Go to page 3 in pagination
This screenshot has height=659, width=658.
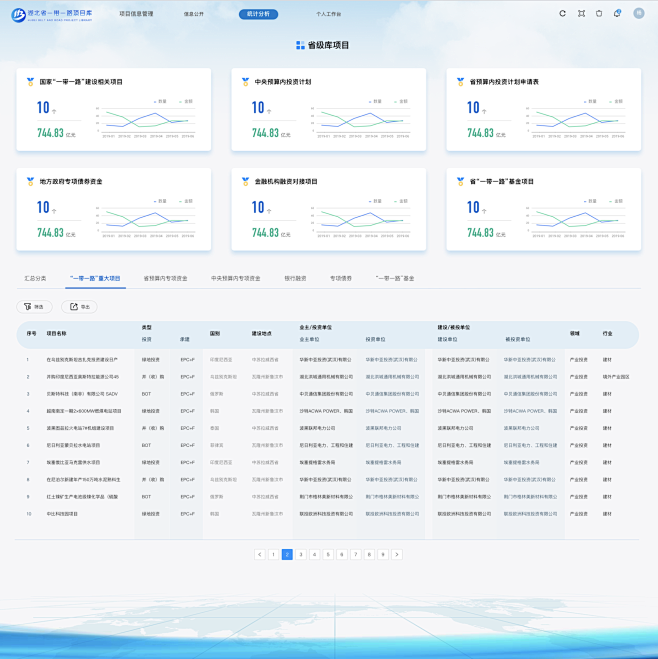coord(301,554)
